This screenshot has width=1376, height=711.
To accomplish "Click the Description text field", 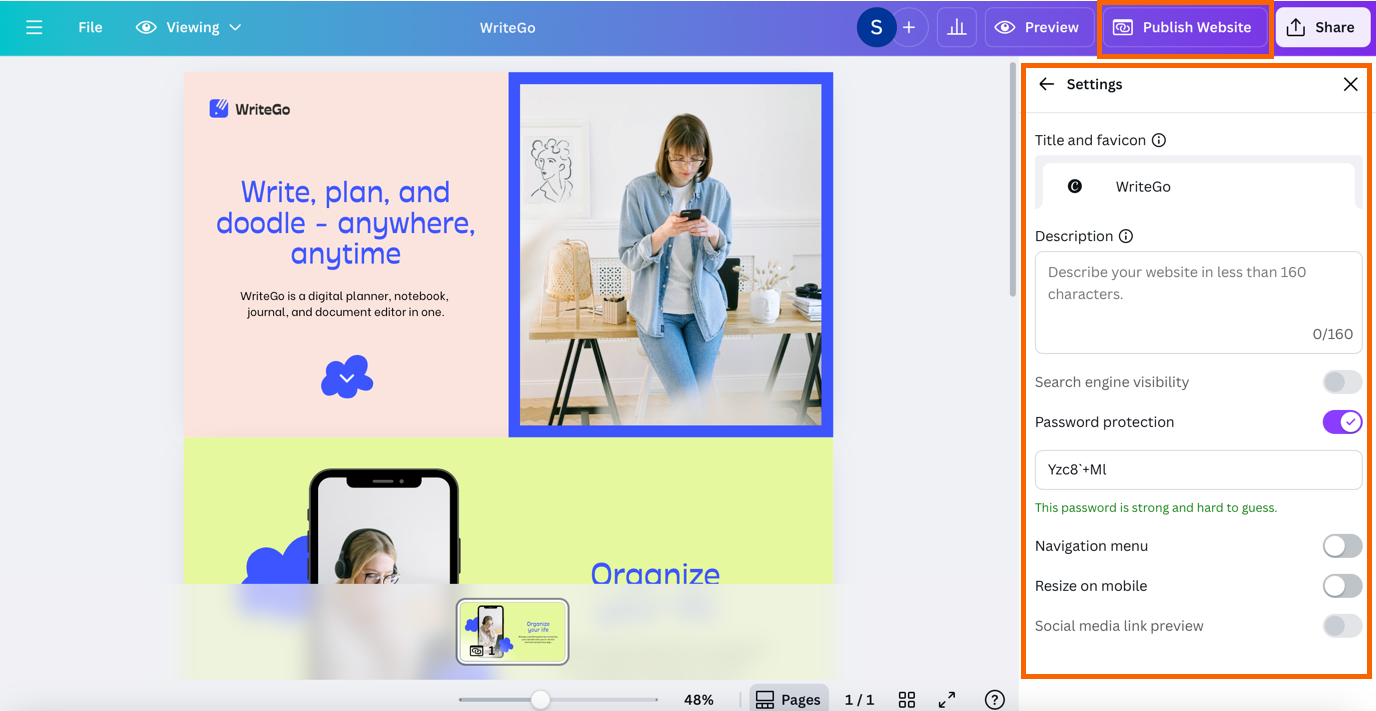I will click(1198, 302).
